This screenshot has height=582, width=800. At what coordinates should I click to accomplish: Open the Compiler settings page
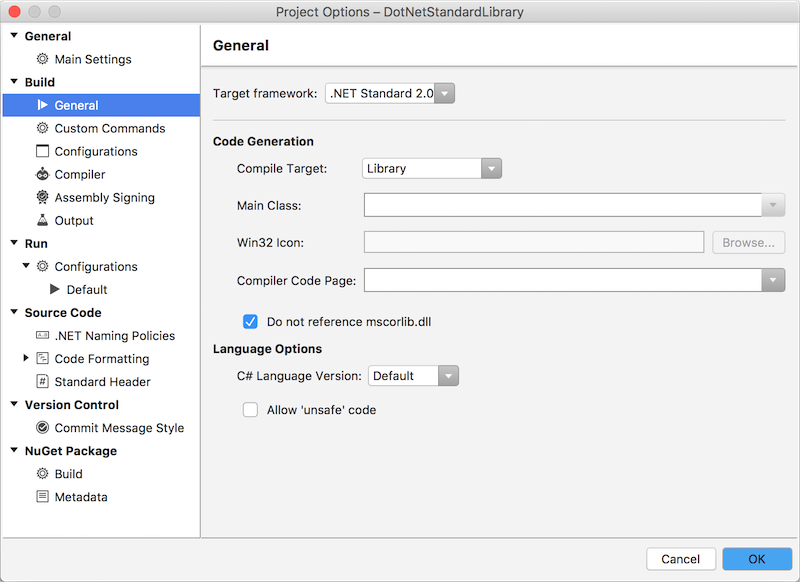(80, 174)
